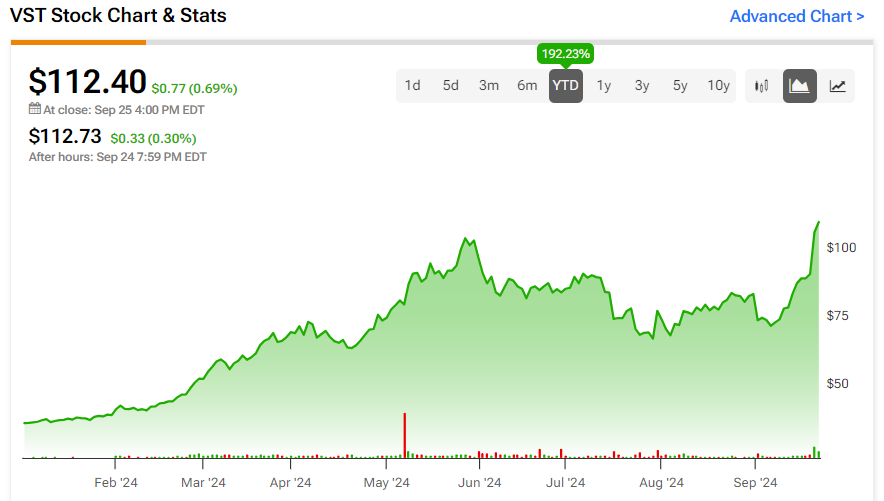Click the 192.23% YTD return badge
884x501 pixels.
click(x=565, y=54)
